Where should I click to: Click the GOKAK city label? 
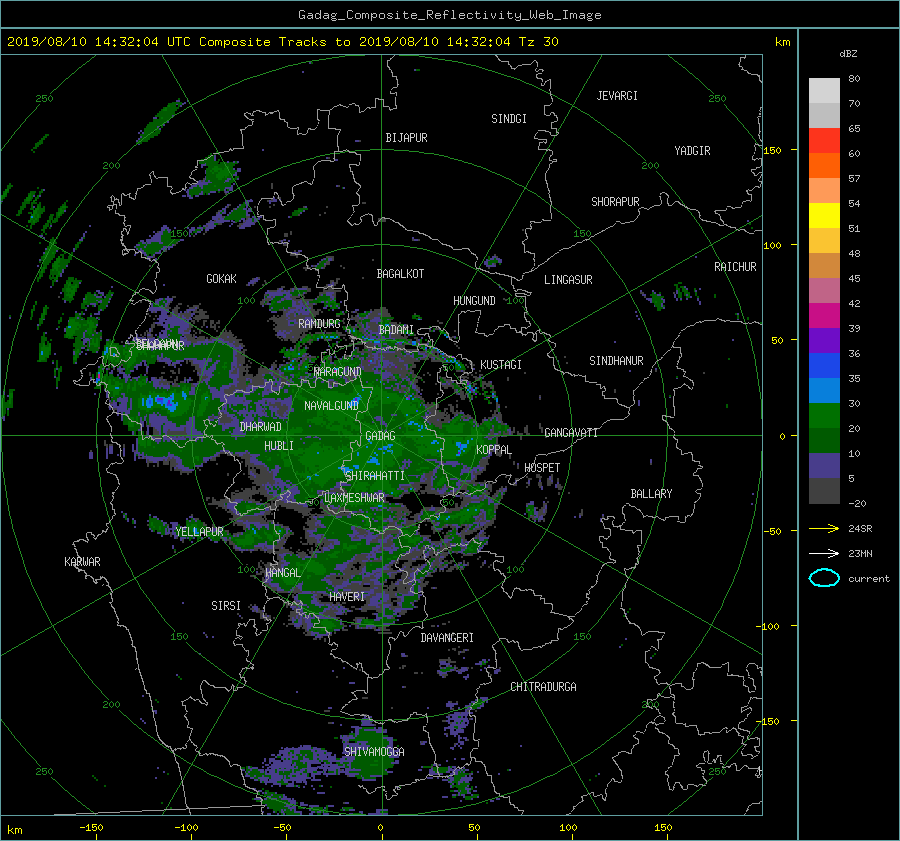pyautogui.click(x=221, y=279)
